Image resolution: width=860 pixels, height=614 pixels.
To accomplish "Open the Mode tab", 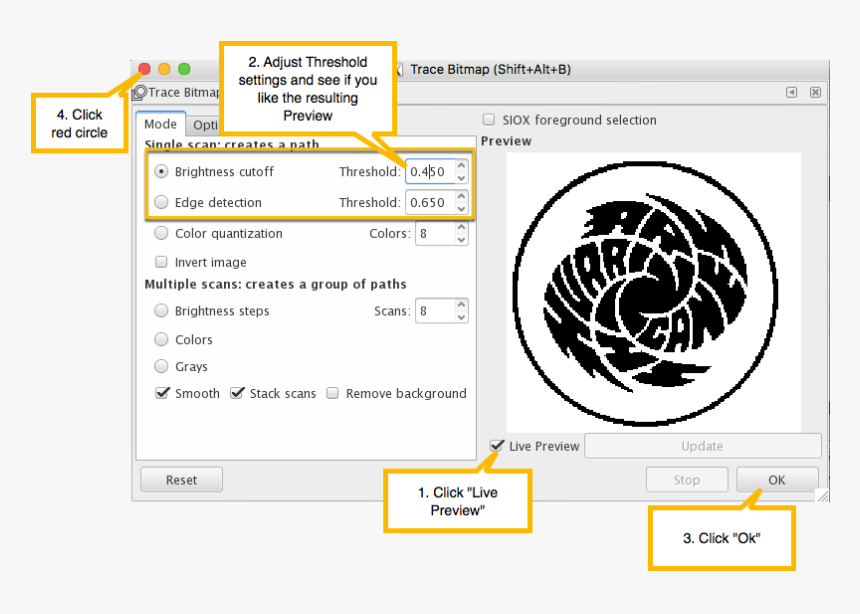I will (x=160, y=125).
